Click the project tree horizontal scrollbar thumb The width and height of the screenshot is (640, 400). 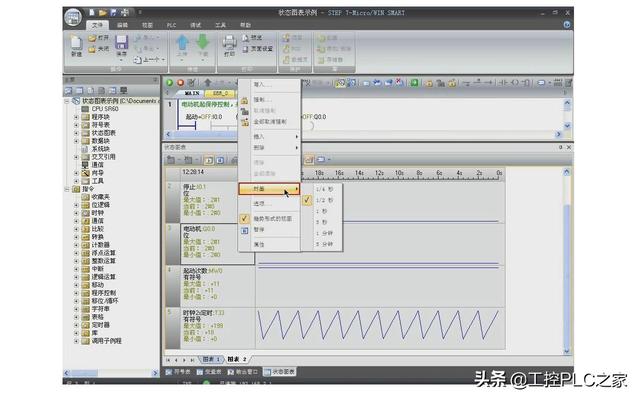point(85,373)
